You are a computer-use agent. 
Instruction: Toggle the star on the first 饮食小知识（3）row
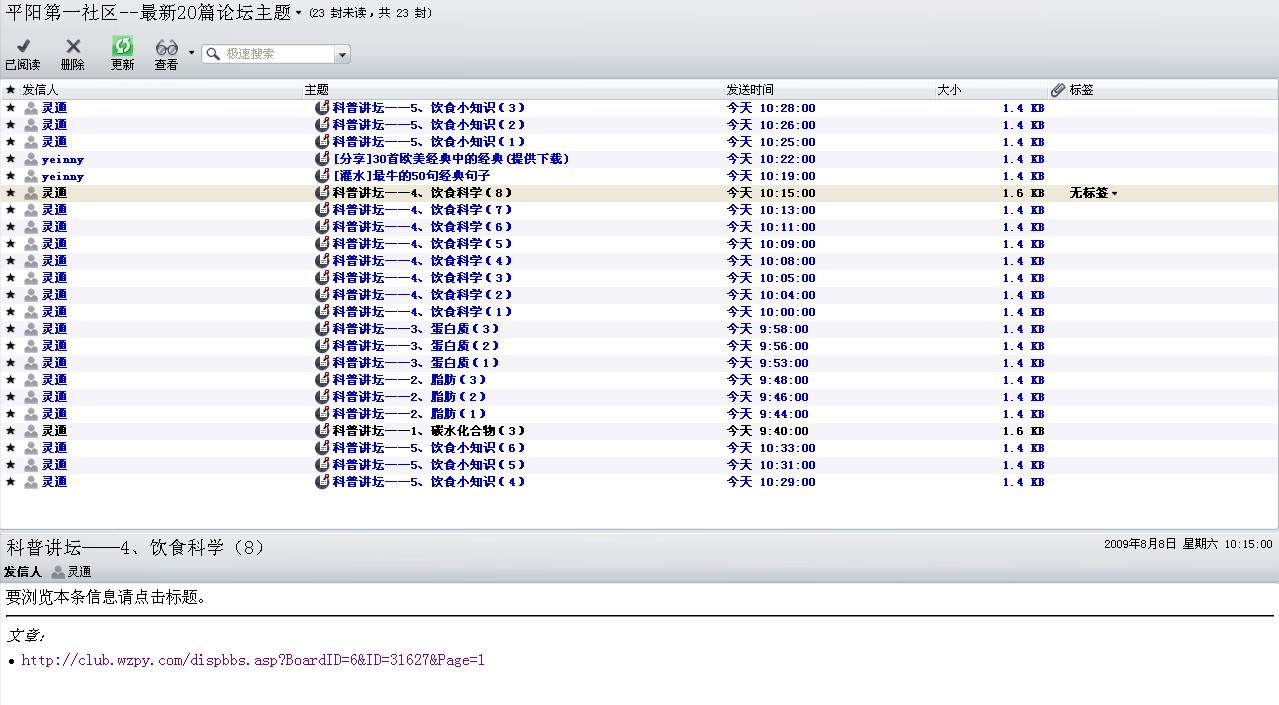(x=11, y=108)
